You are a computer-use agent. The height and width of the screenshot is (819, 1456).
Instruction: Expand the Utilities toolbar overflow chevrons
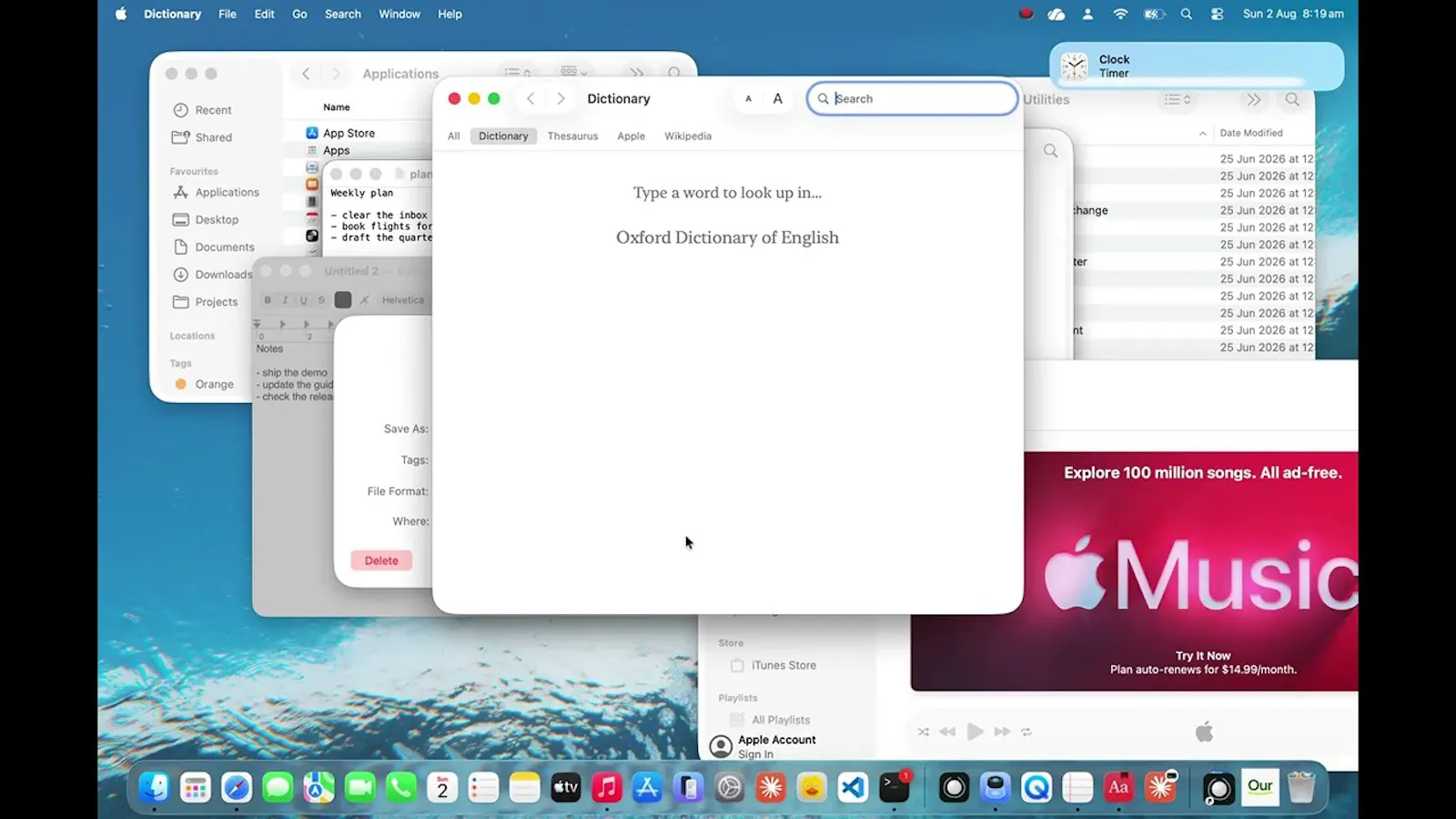1254,99
